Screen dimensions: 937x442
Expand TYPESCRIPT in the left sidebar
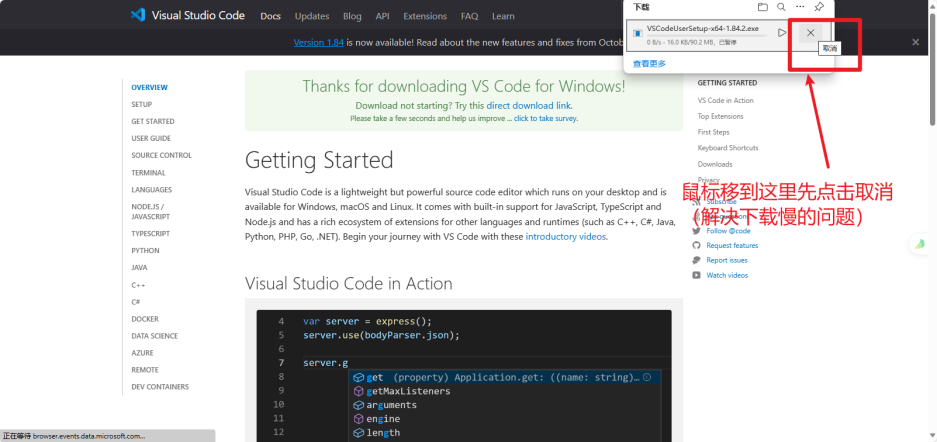[x=151, y=234]
